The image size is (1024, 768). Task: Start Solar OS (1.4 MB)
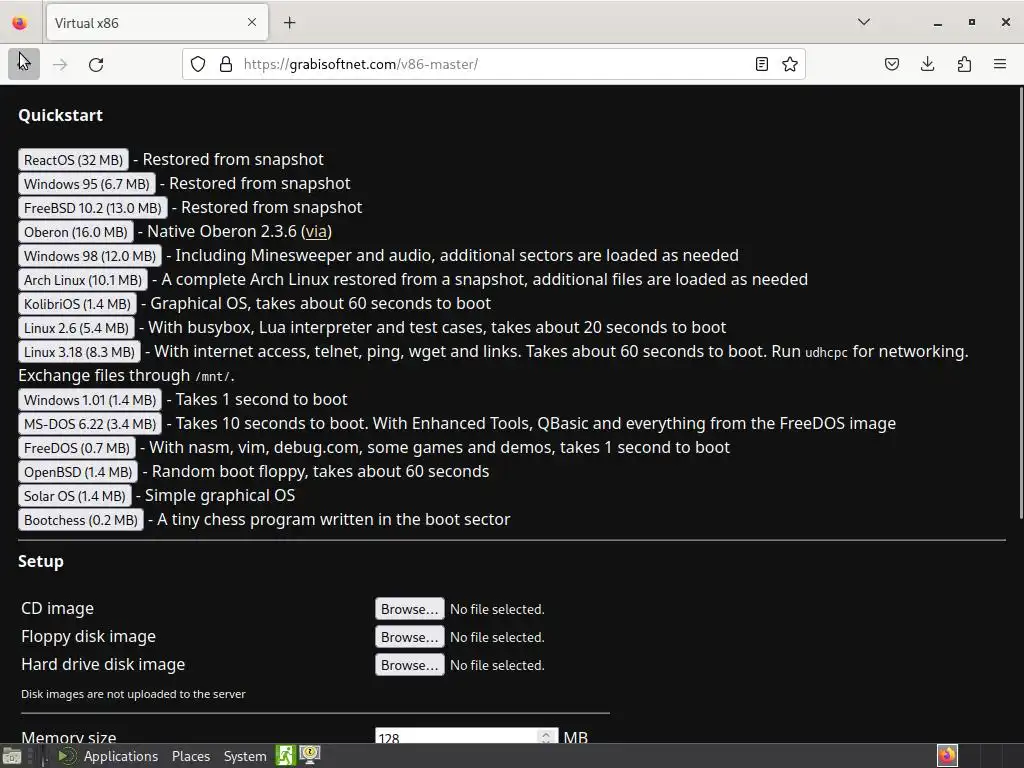coord(74,497)
